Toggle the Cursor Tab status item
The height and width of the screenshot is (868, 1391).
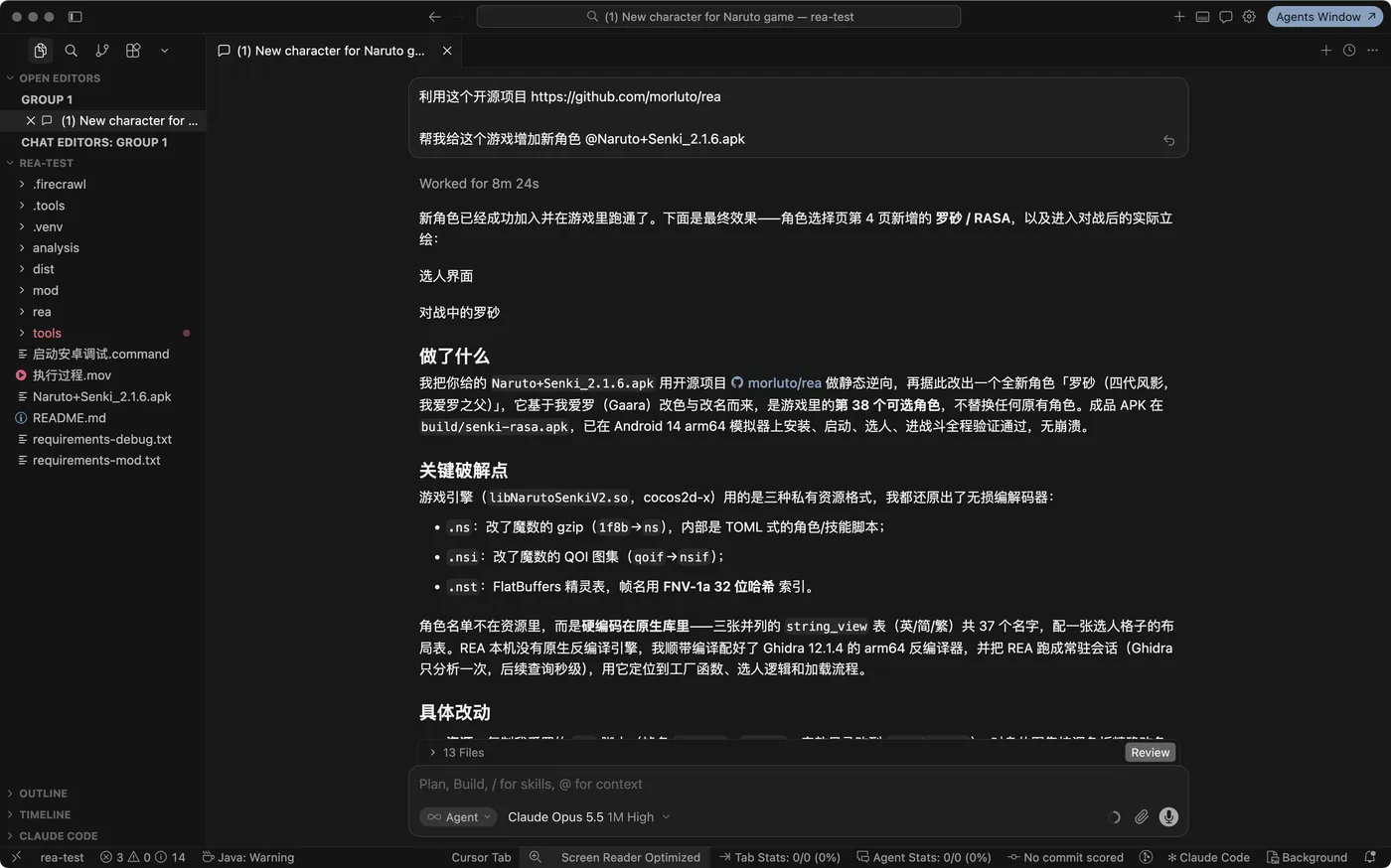(x=481, y=858)
